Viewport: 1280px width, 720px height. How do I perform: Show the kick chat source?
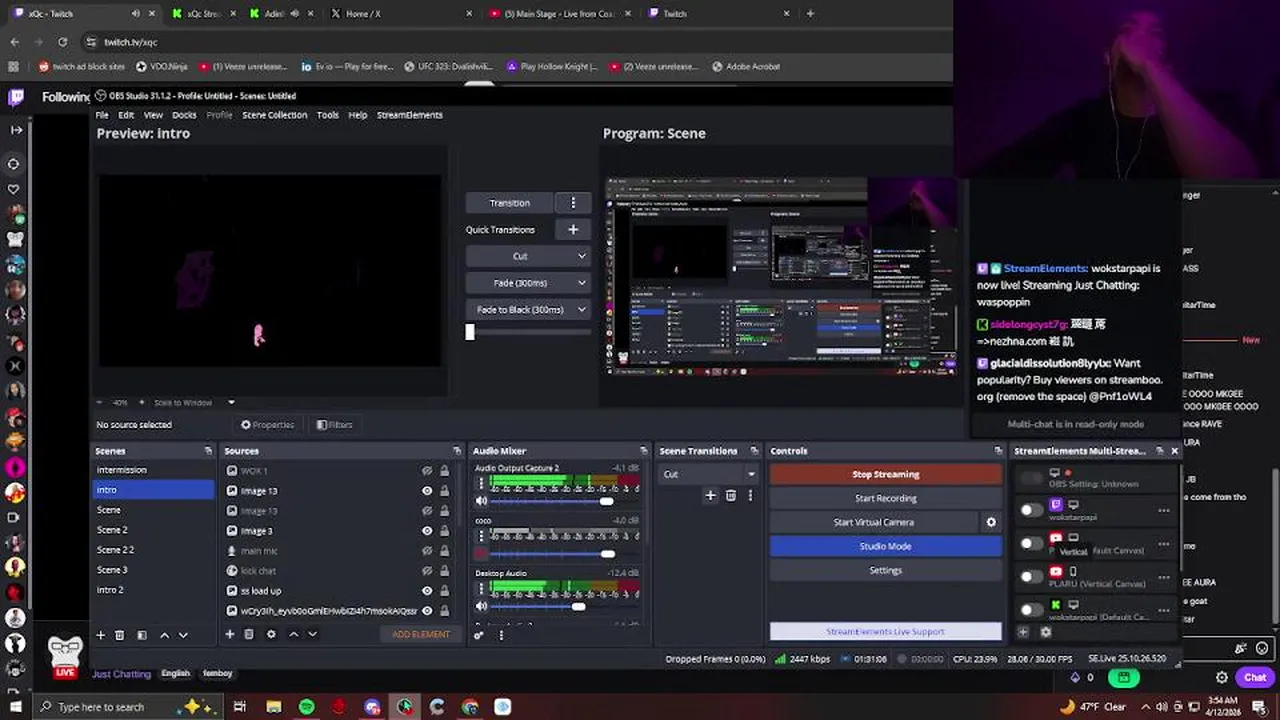coord(427,571)
